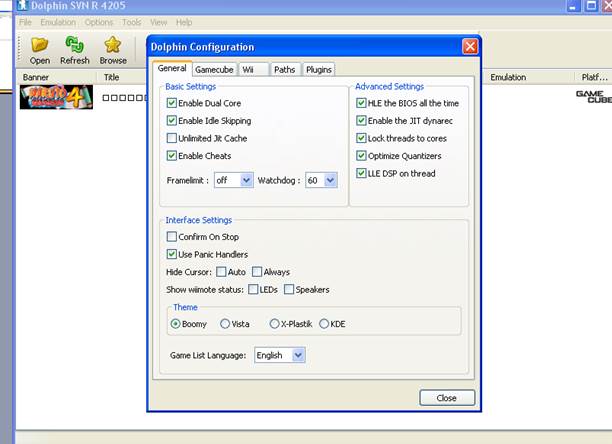Screen dimensions: 612x444
Task: Select the Boomy theme radio button
Action: [x=176, y=324]
